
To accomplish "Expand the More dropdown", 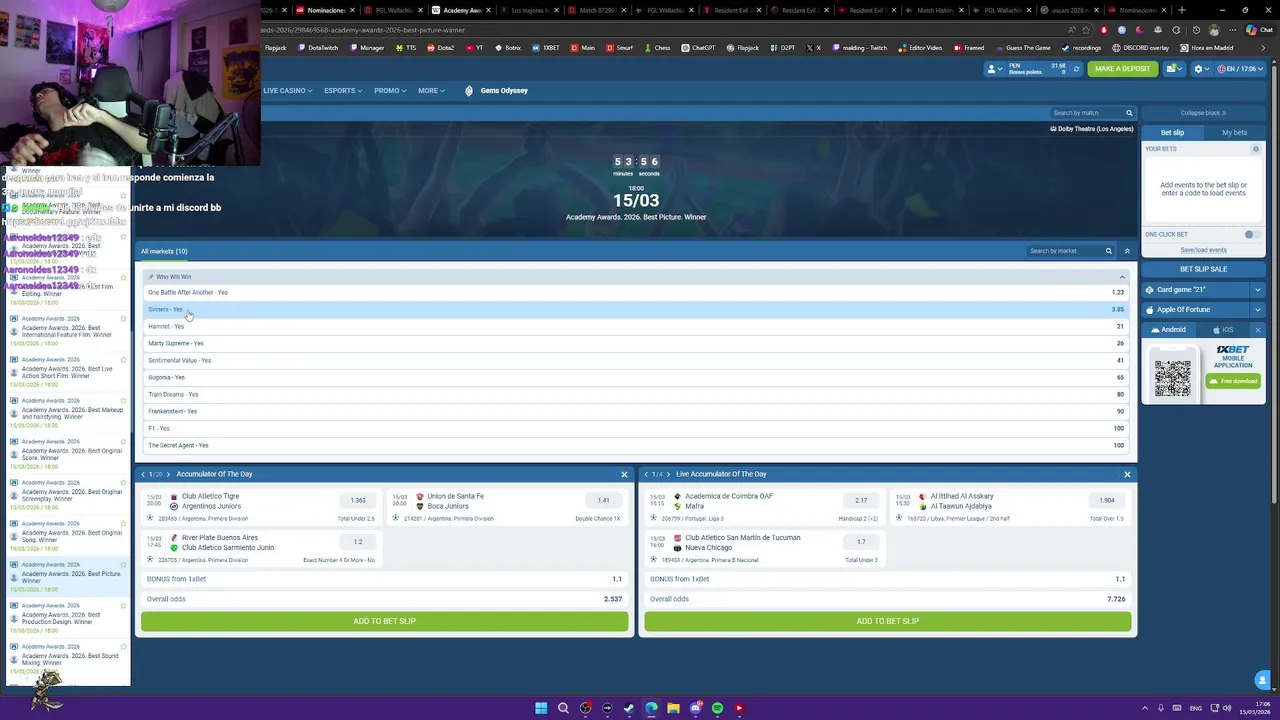I will click(431, 91).
